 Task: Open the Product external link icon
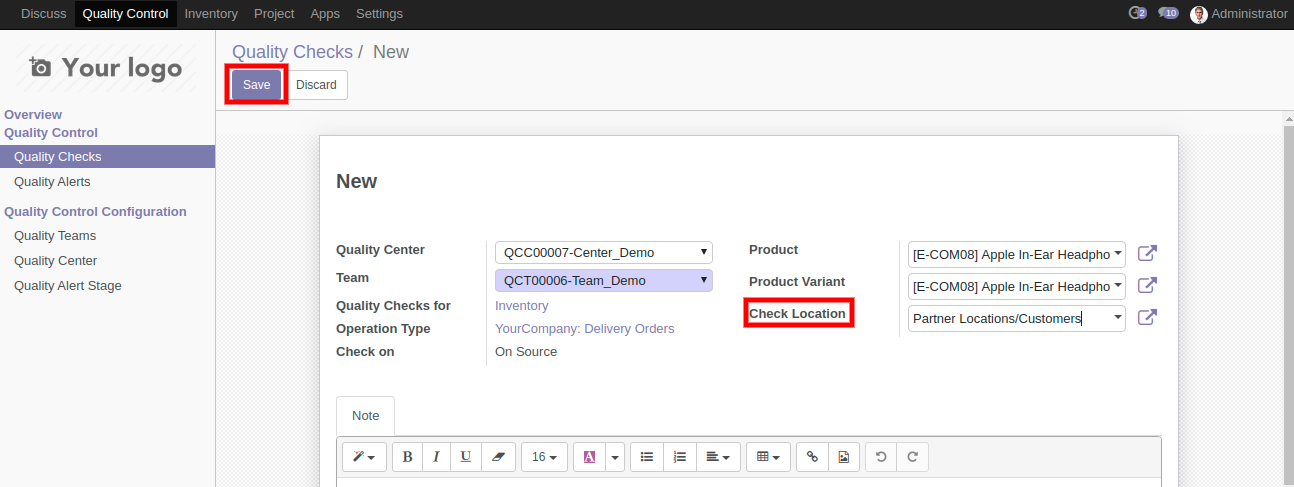(1148, 254)
